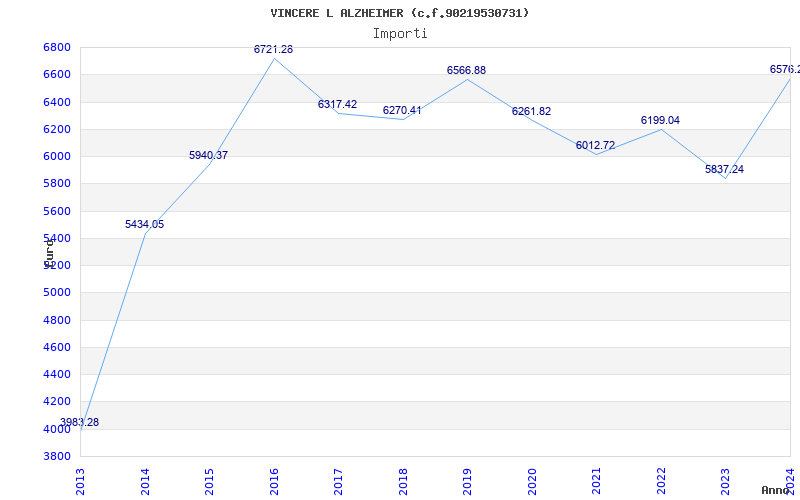Click the 5940.37 data label
800x500 pixels.
click(209, 156)
